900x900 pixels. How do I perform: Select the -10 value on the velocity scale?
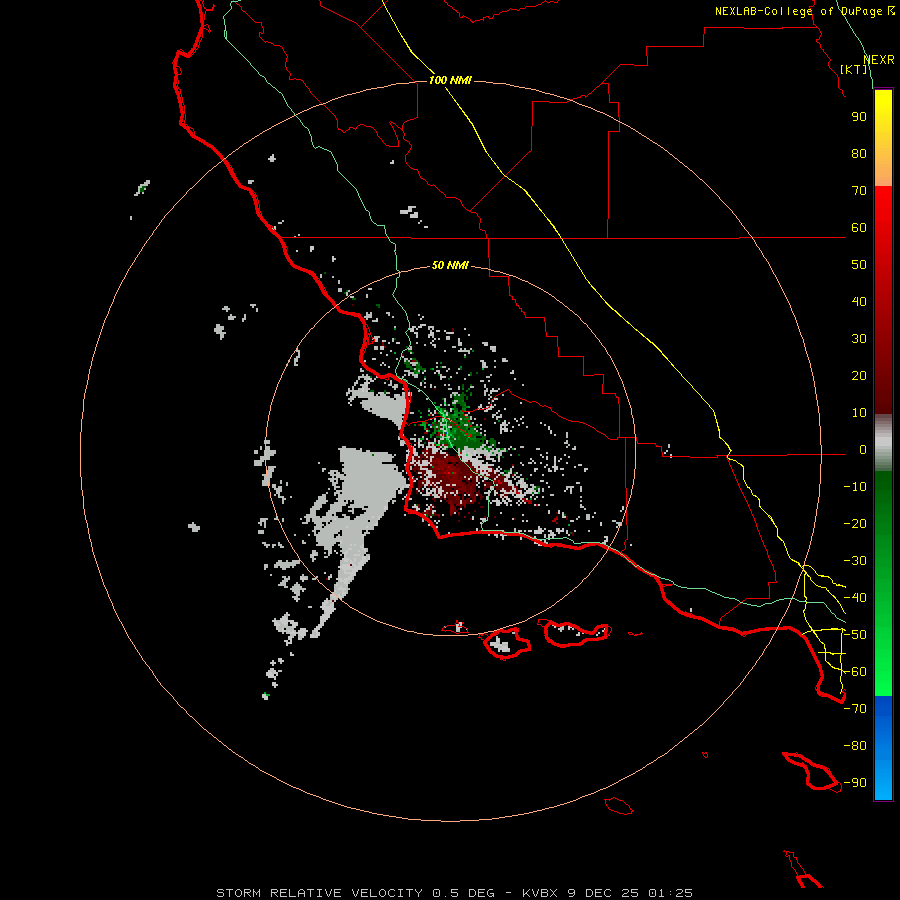[855, 487]
